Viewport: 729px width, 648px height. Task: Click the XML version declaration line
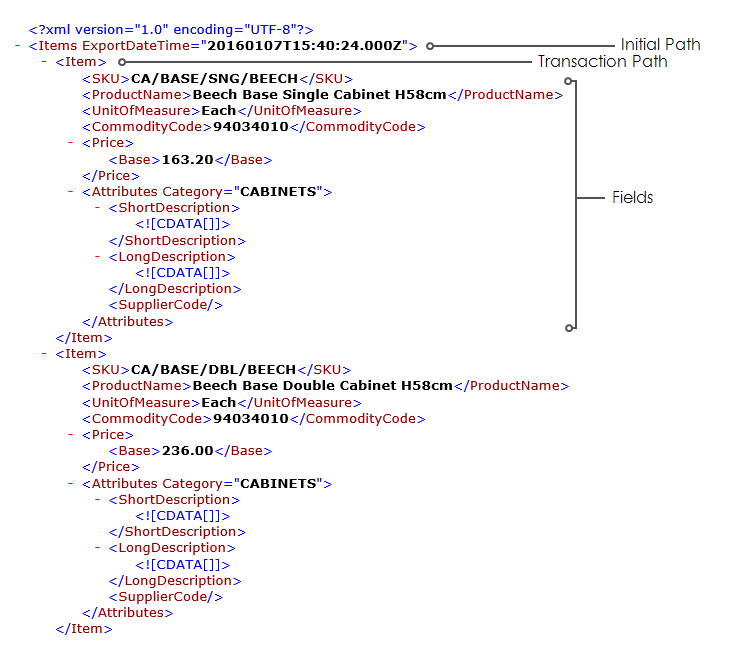(x=171, y=30)
